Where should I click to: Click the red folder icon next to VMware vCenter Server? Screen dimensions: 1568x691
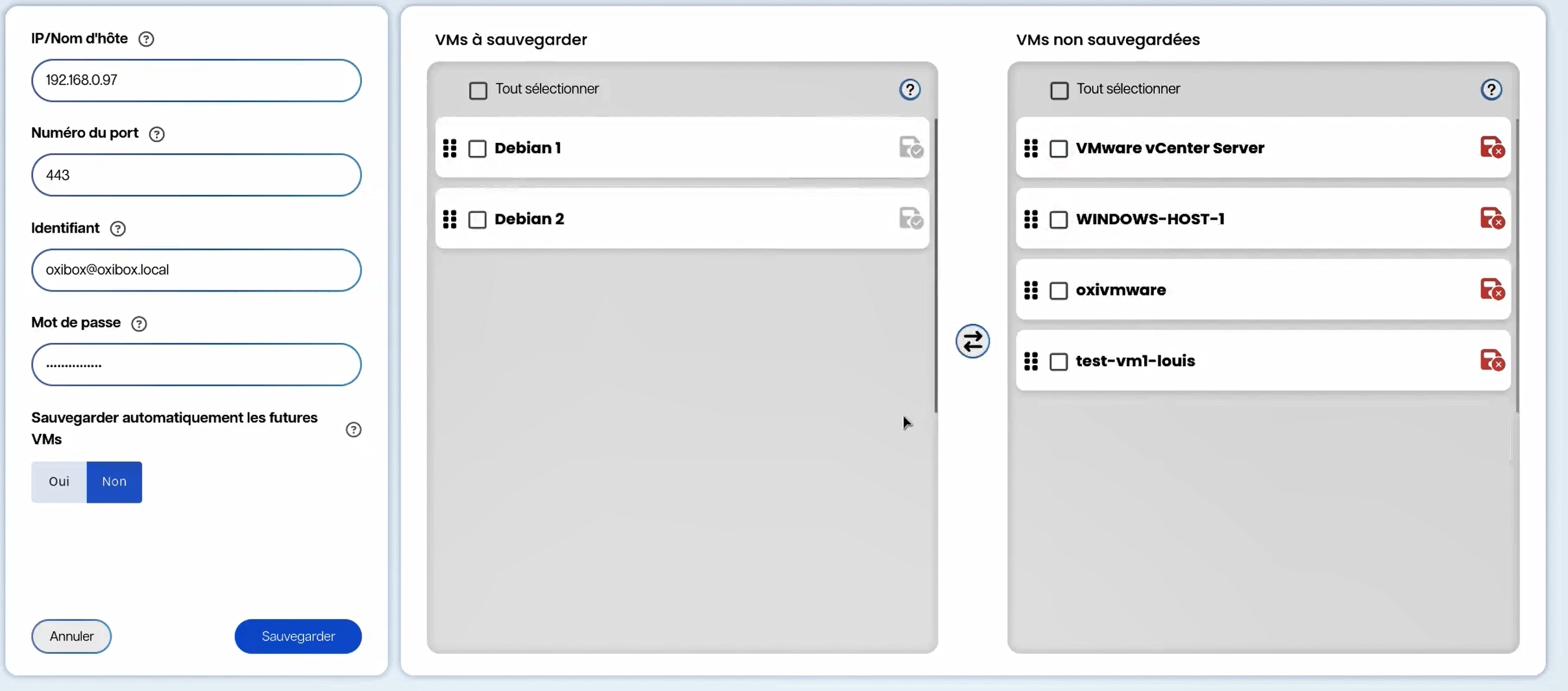click(1493, 147)
